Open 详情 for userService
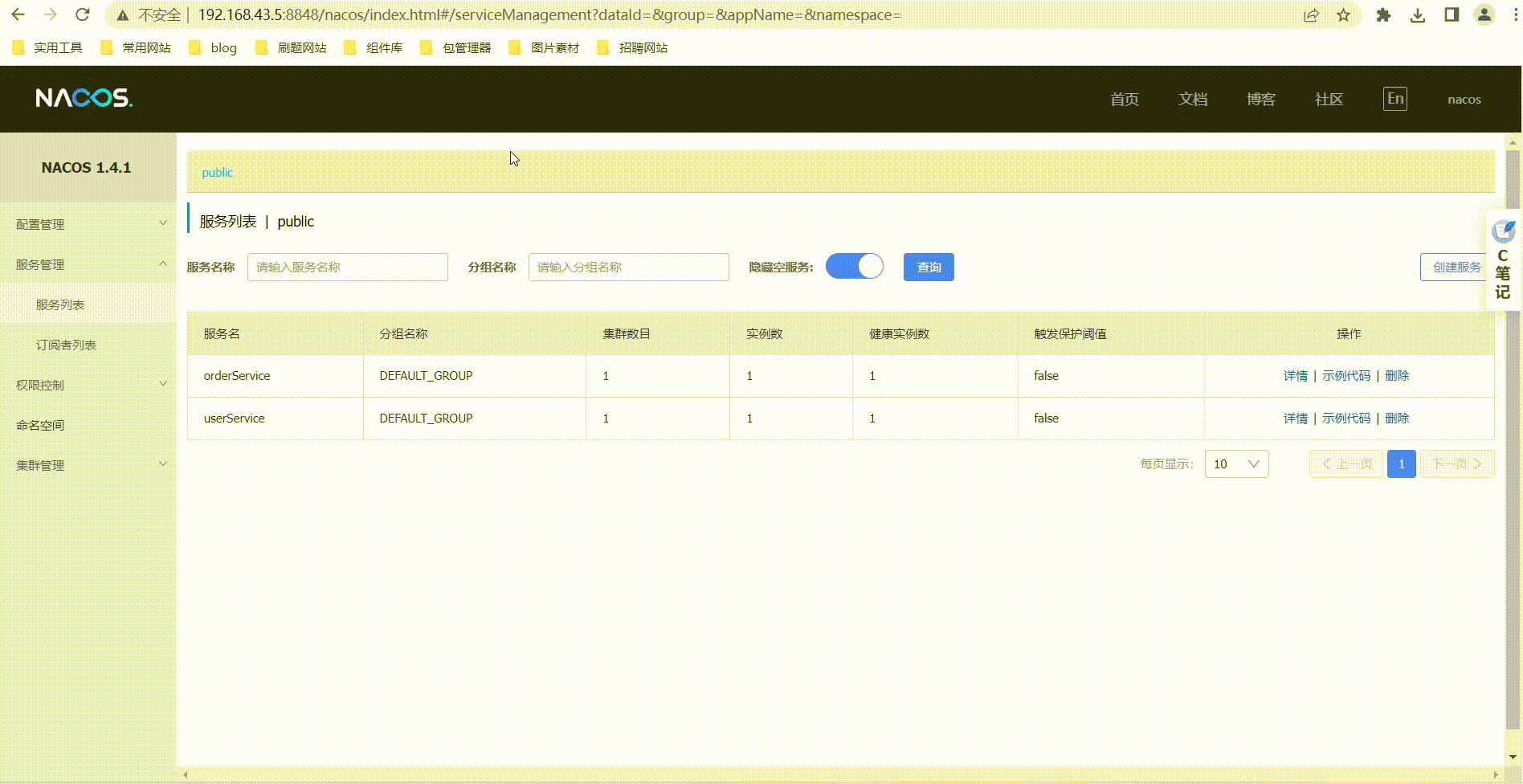 1295,419
